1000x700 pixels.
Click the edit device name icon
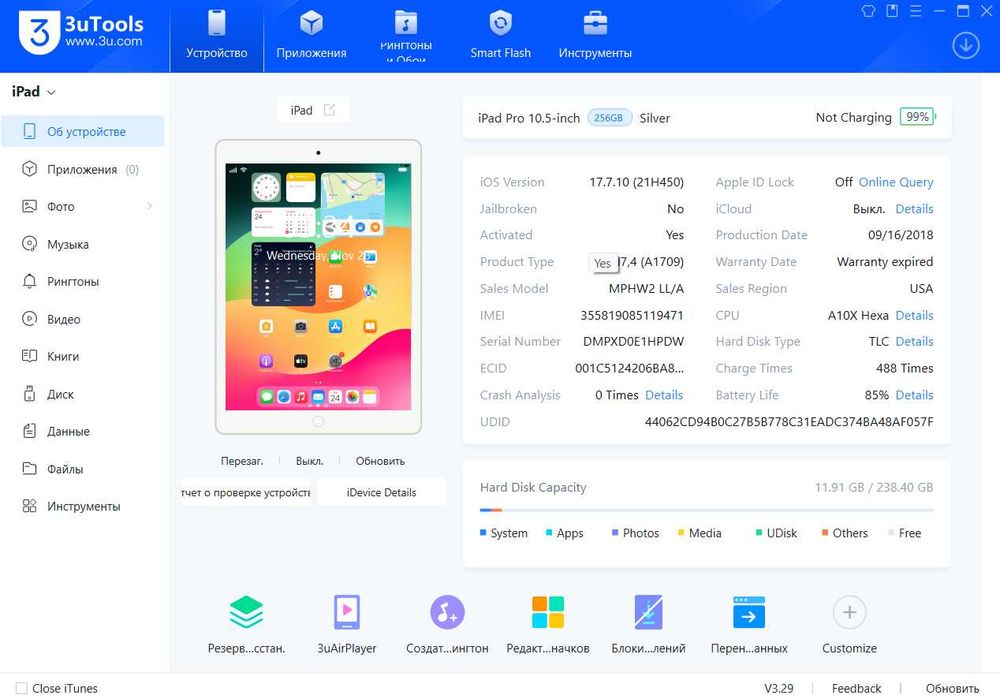(x=329, y=110)
